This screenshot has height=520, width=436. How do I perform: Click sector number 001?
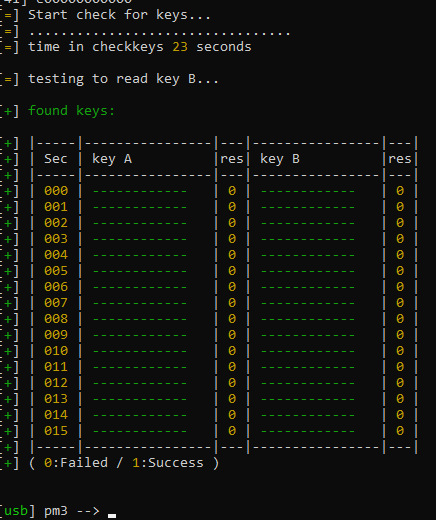coord(56,207)
